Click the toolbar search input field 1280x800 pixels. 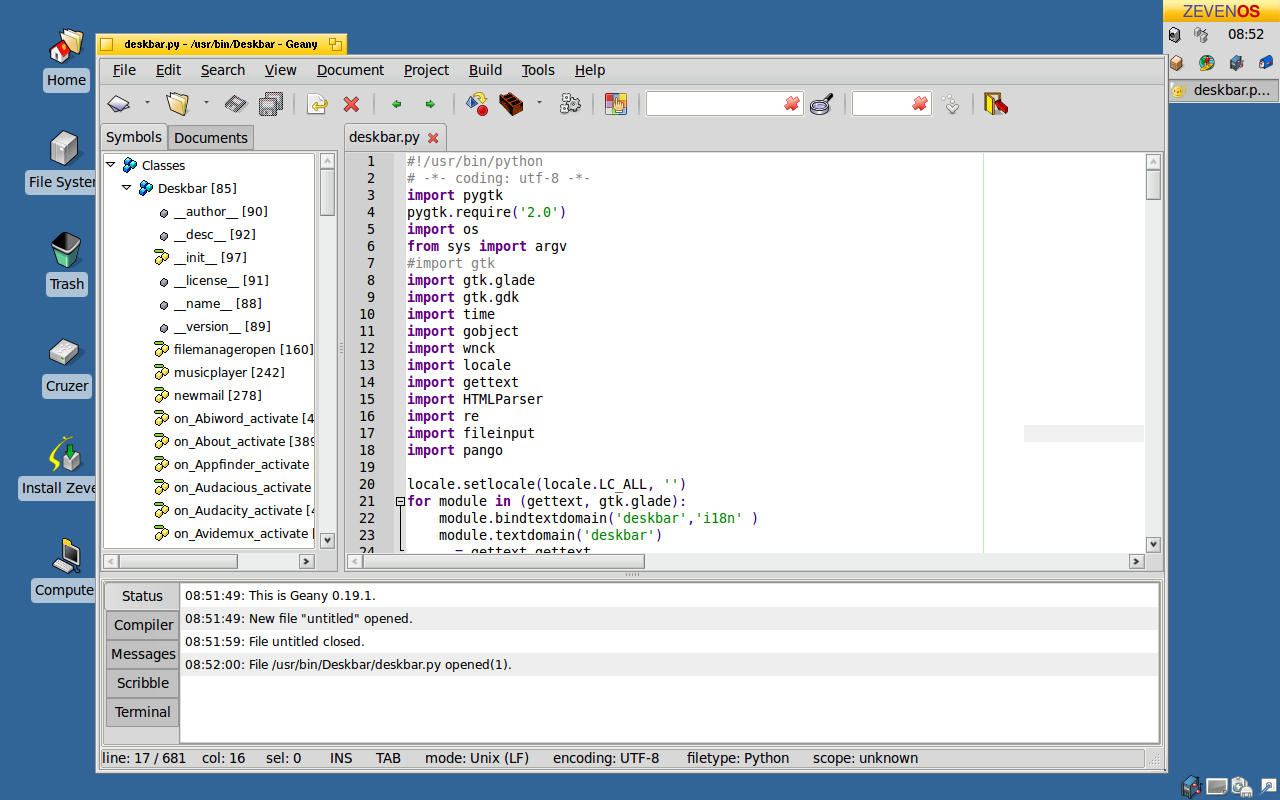[x=714, y=104]
